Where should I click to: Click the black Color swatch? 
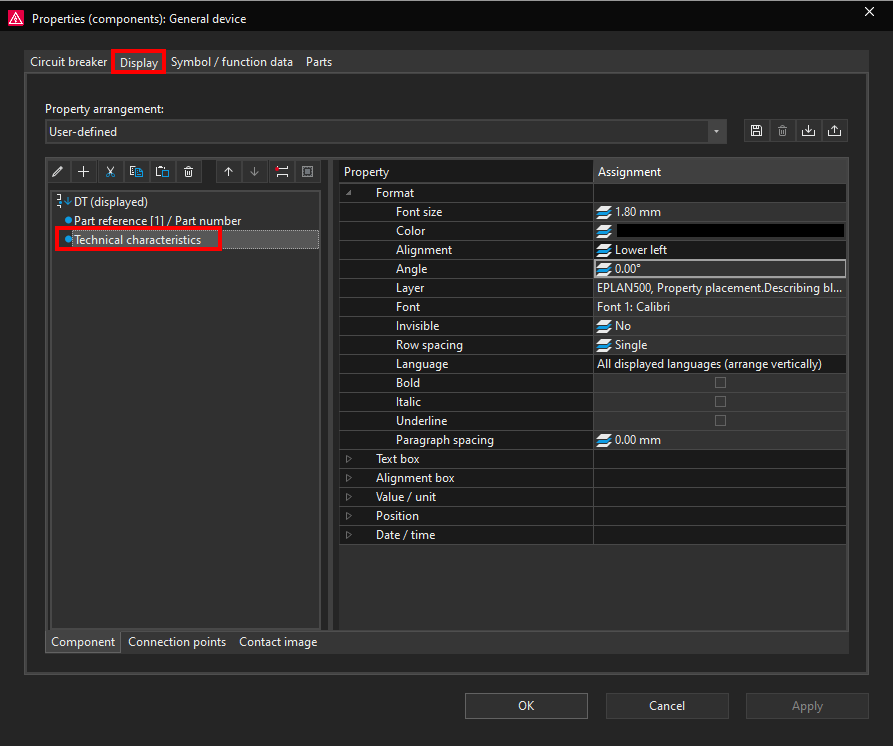tap(730, 231)
